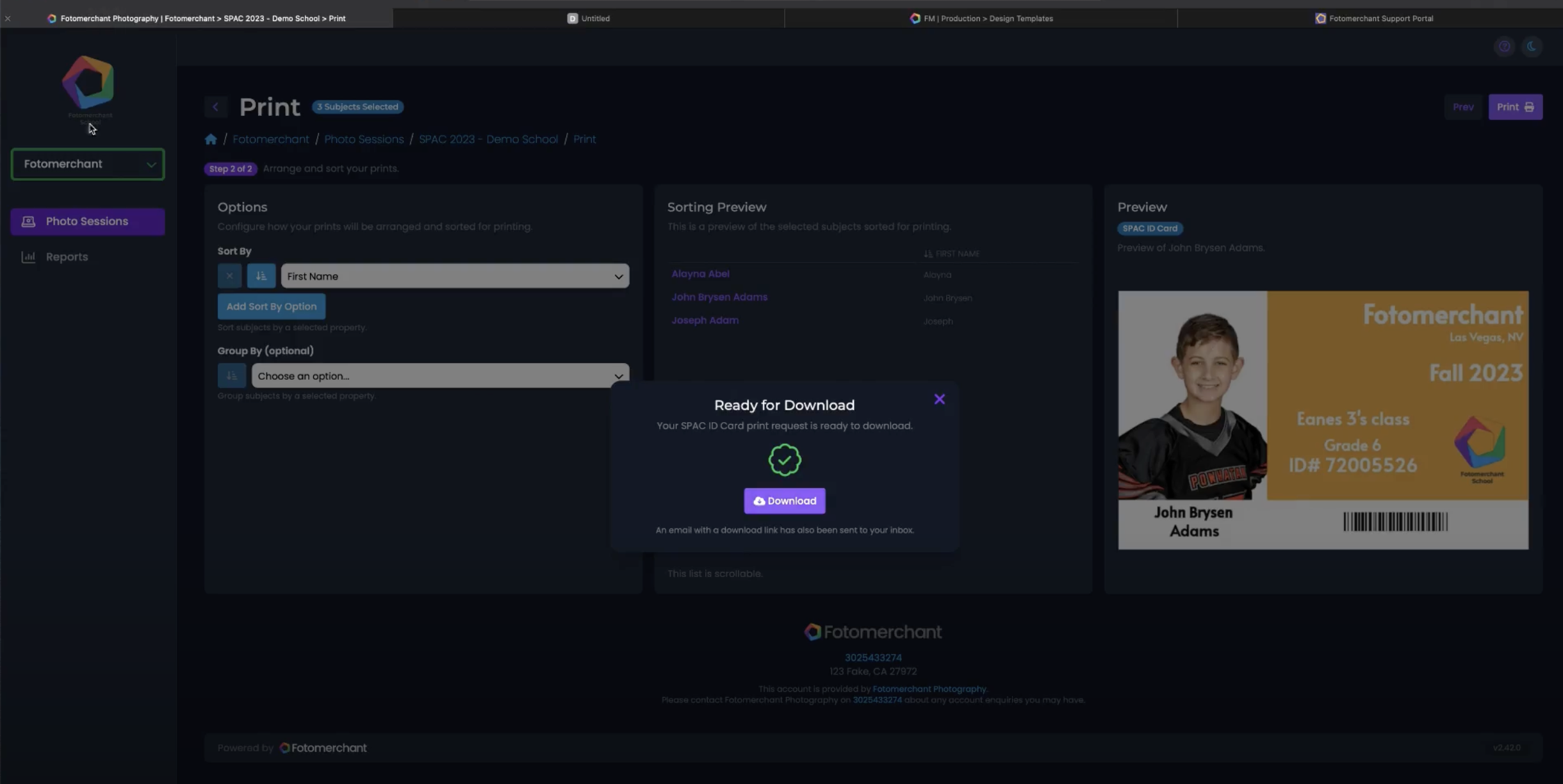Click the help icon in top bar
This screenshot has height=784, width=1563.
[x=1504, y=46]
